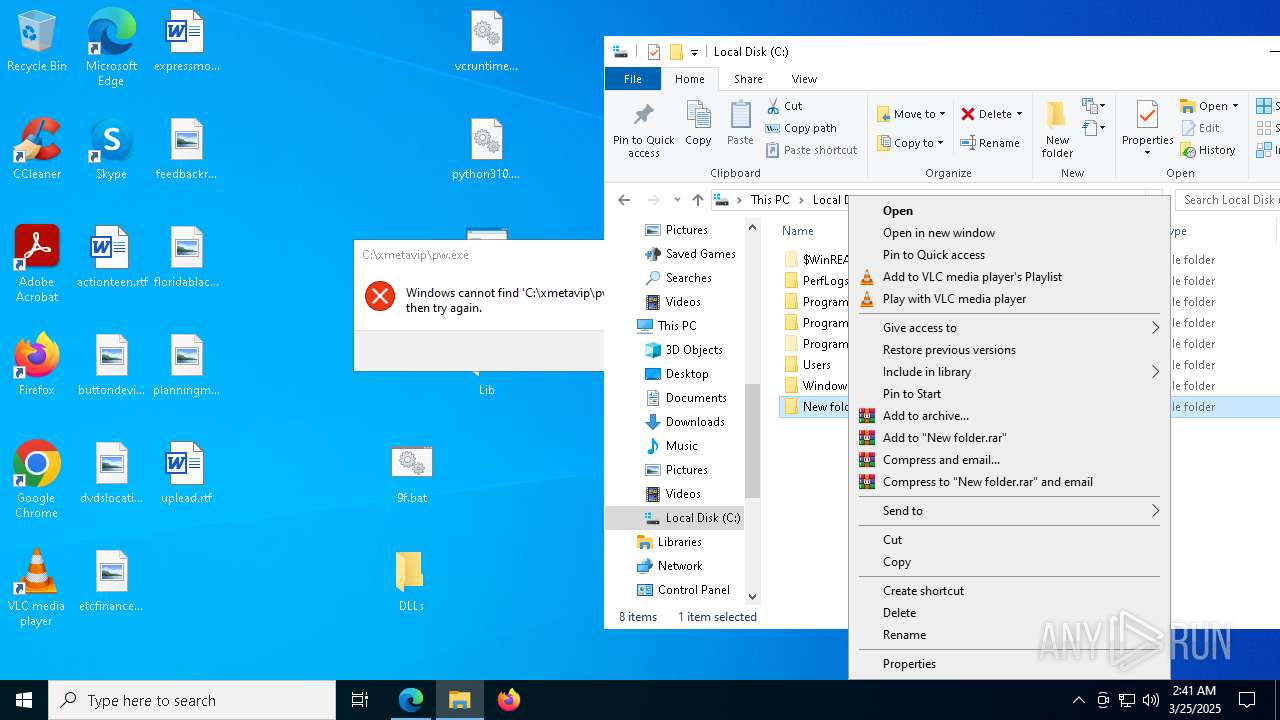Click Edit in the Open group

coord(1200,128)
